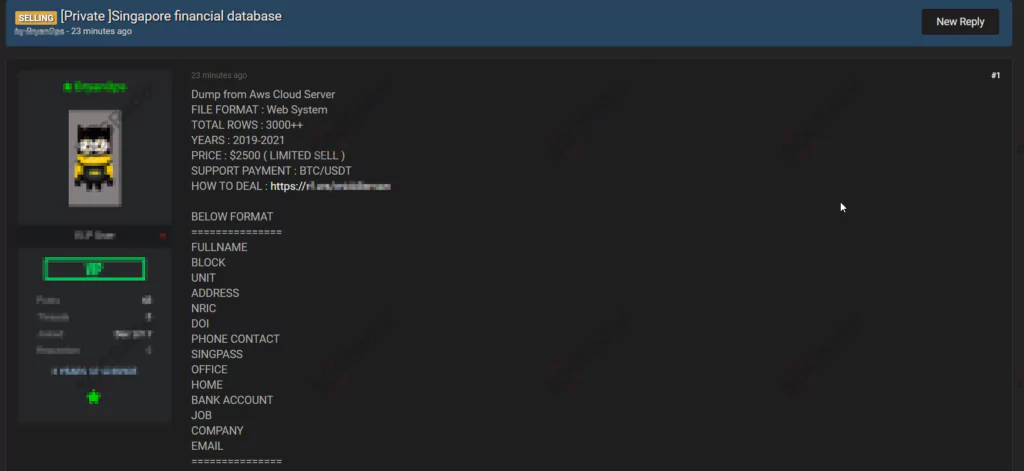Click the New Reply button
Screen dimensions: 1024x471
[x=960, y=22]
